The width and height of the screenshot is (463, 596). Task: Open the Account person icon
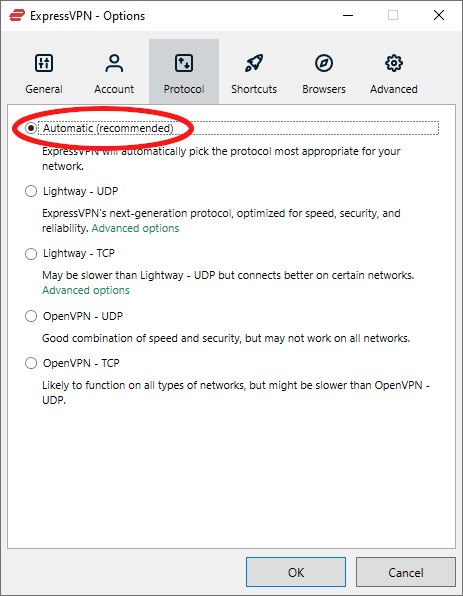pos(114,63)
